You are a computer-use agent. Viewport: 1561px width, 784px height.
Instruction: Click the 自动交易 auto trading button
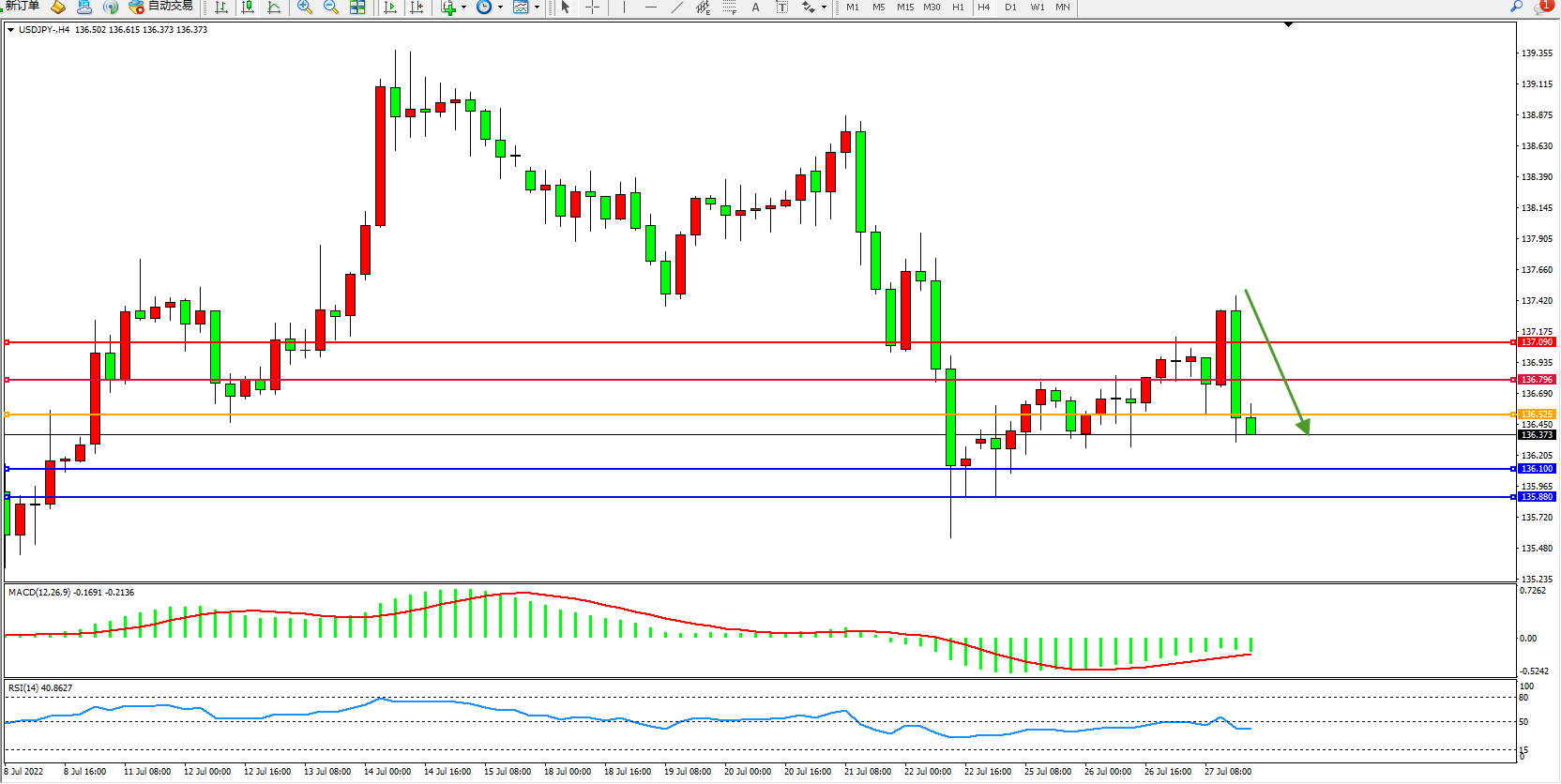[161, 7]
